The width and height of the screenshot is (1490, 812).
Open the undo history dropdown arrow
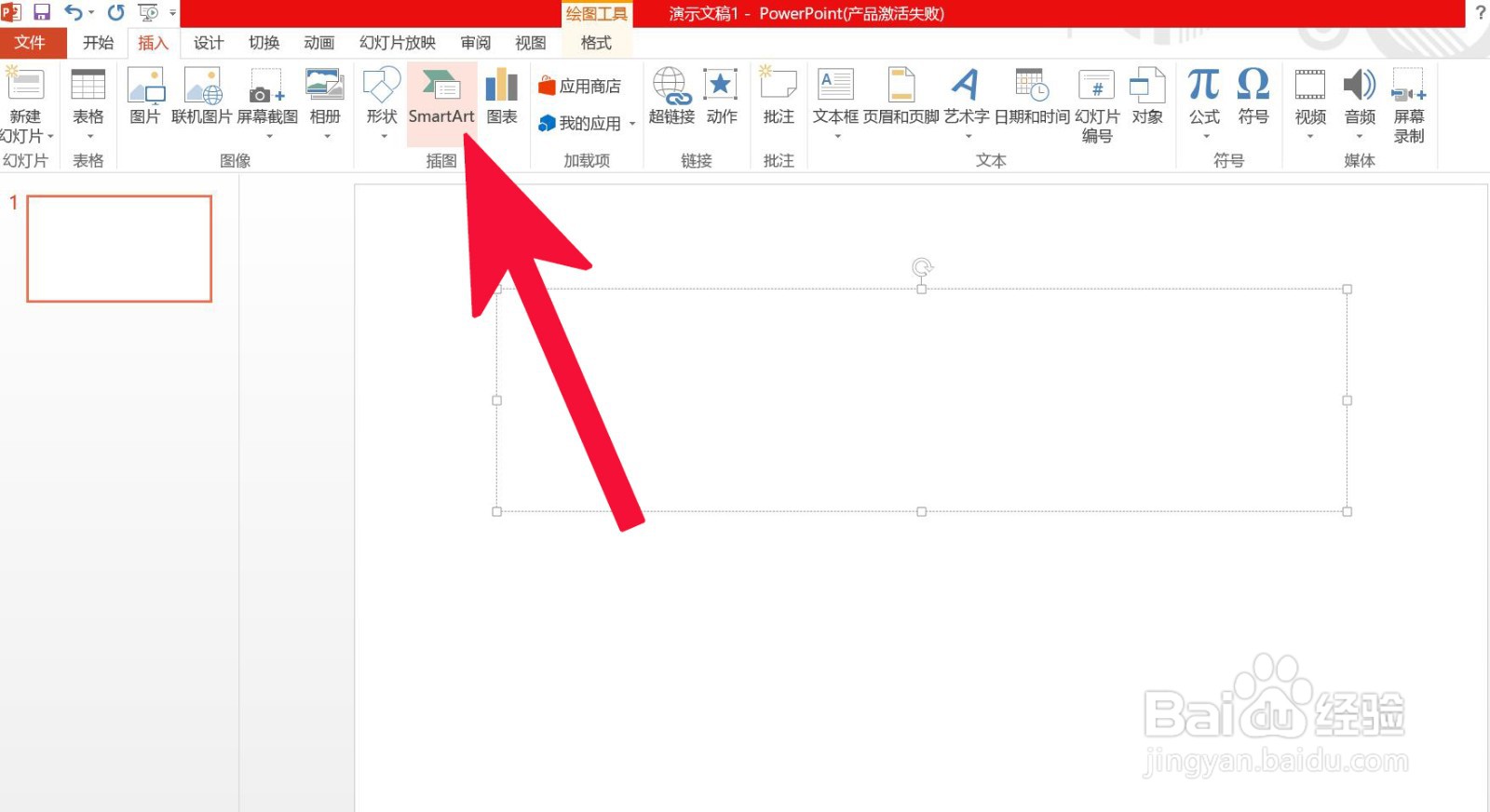tap(91, 13)
